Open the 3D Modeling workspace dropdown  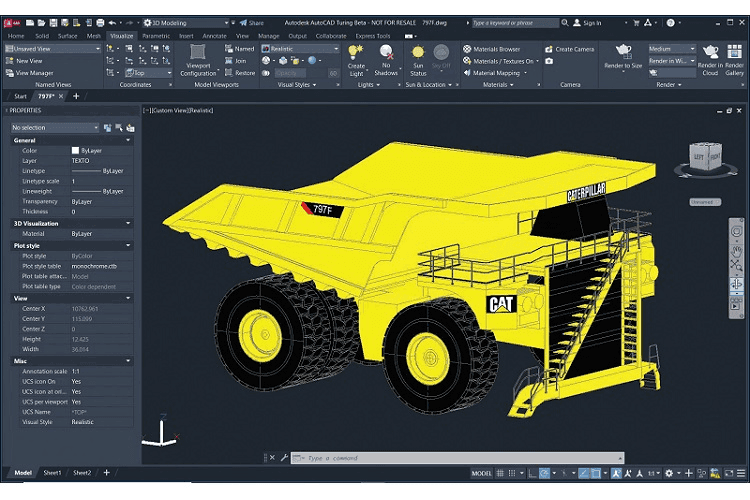point(187,22)
